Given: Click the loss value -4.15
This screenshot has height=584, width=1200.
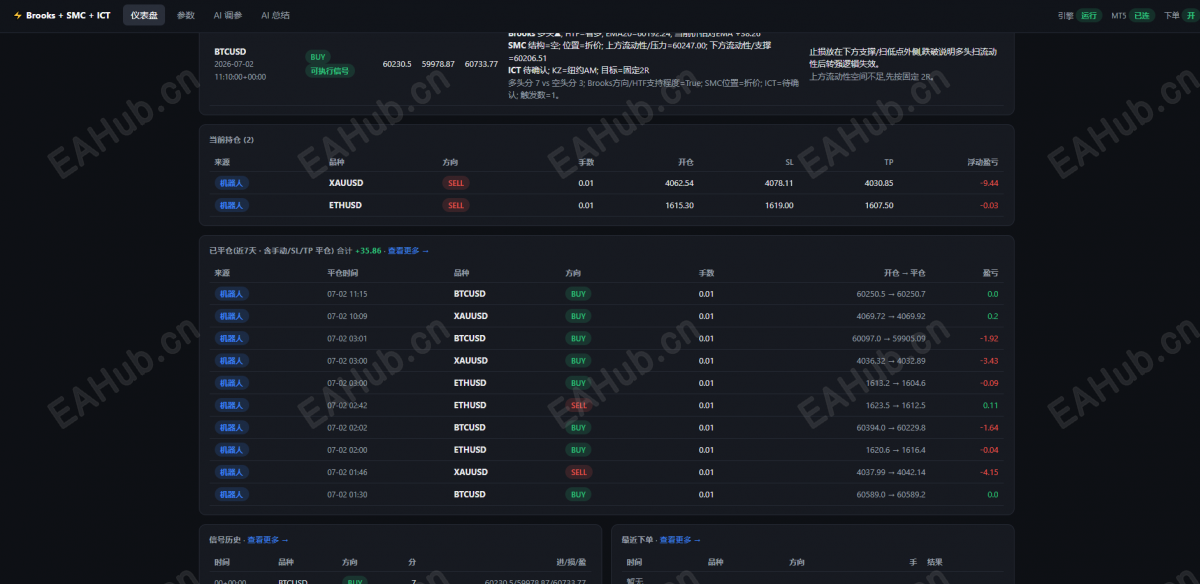Looking at the screenshot, I should click(x=989, y=472).
